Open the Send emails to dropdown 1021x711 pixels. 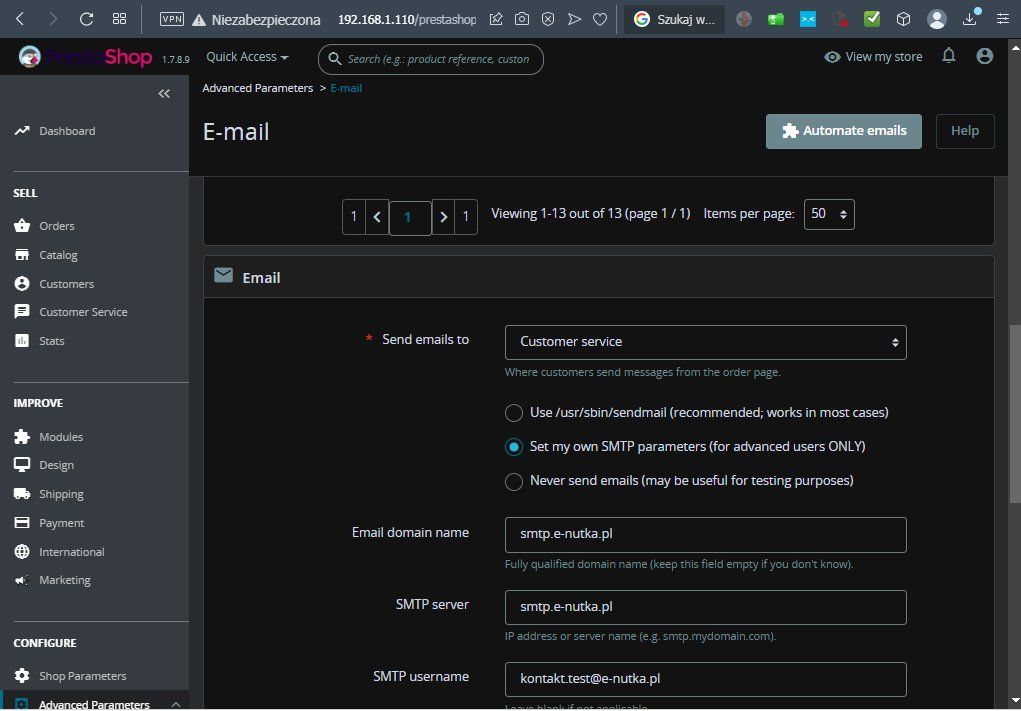pos(705,342)
